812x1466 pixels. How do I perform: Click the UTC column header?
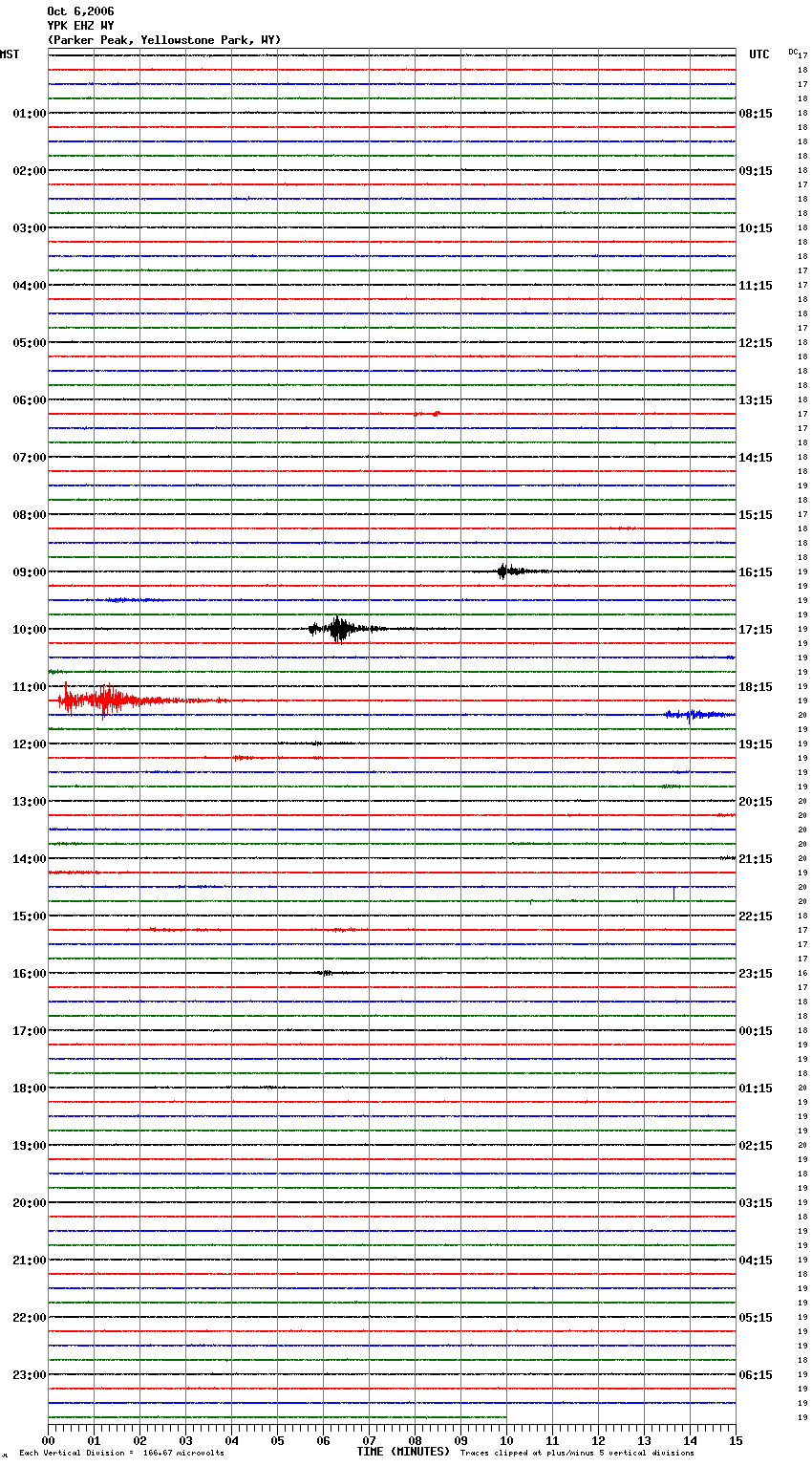[759, 54]
